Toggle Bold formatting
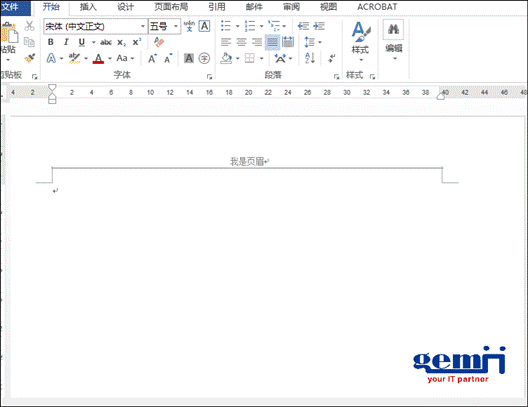The image size is (528, 407). (51, 42)
